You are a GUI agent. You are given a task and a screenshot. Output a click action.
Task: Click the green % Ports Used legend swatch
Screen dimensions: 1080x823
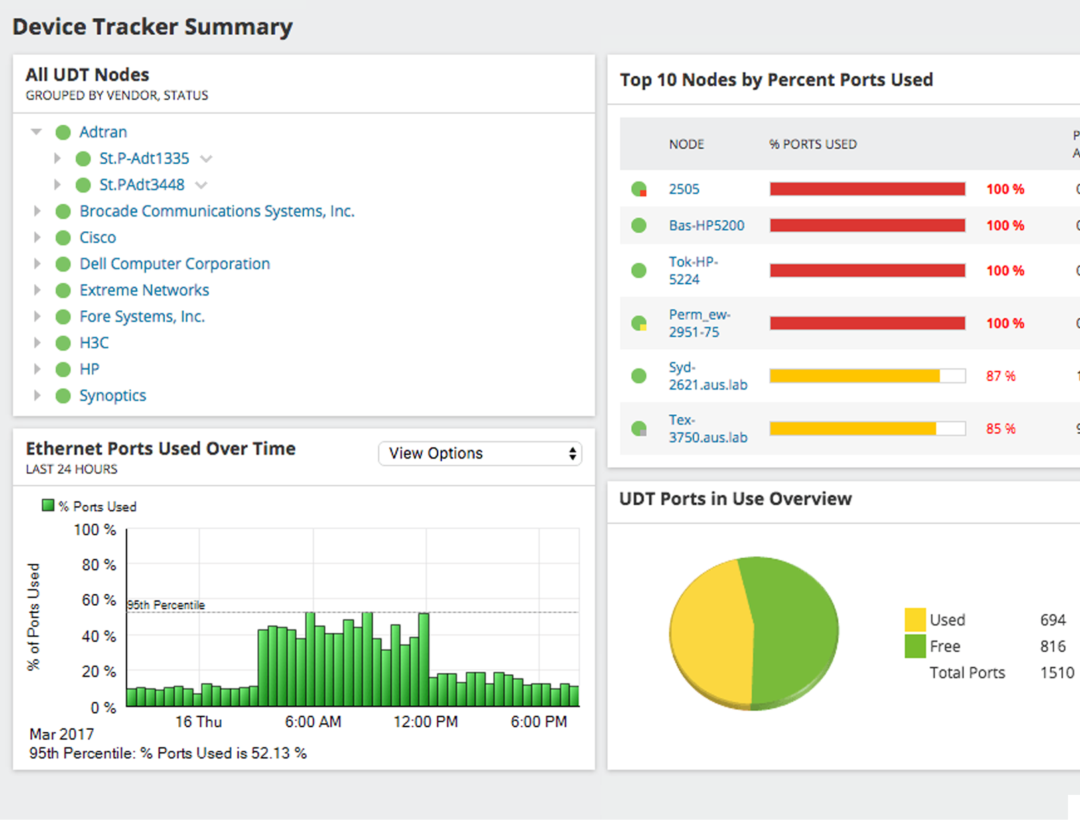48,506
